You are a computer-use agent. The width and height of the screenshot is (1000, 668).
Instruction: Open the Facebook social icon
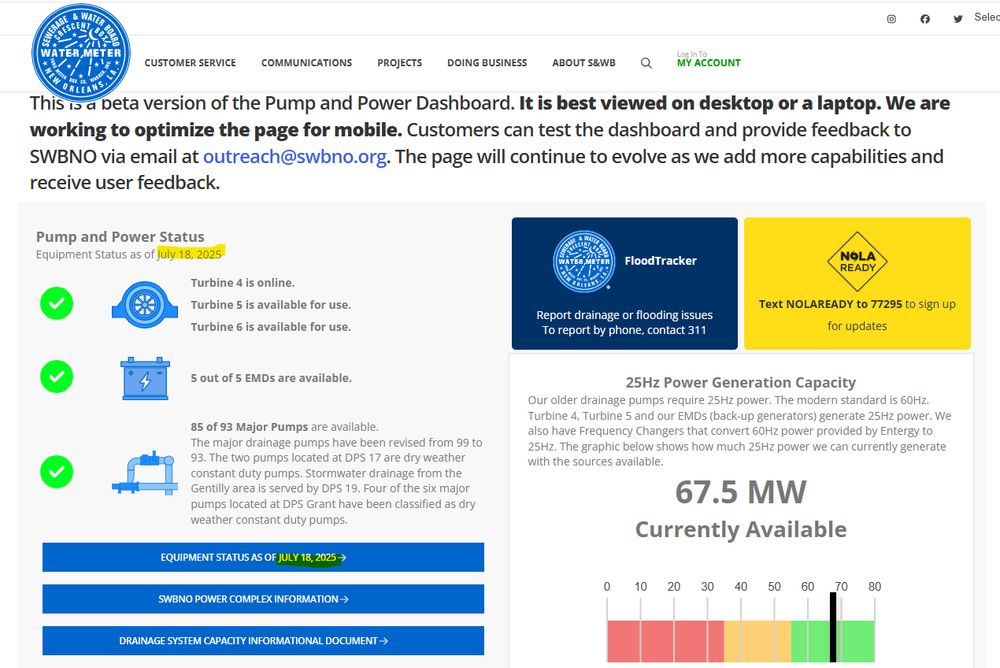coord(925,19)
